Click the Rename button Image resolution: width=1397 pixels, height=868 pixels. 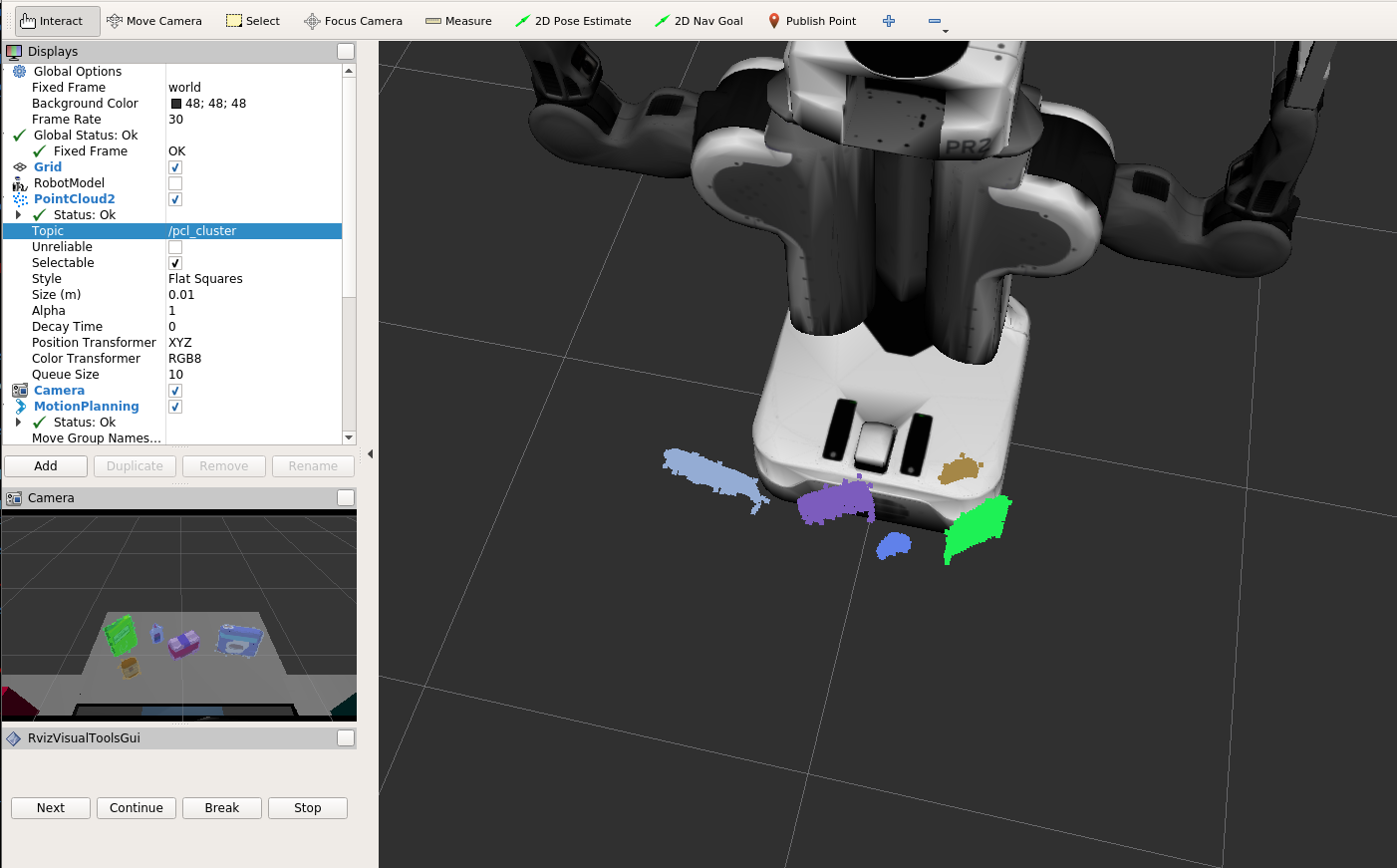[313, 466]
